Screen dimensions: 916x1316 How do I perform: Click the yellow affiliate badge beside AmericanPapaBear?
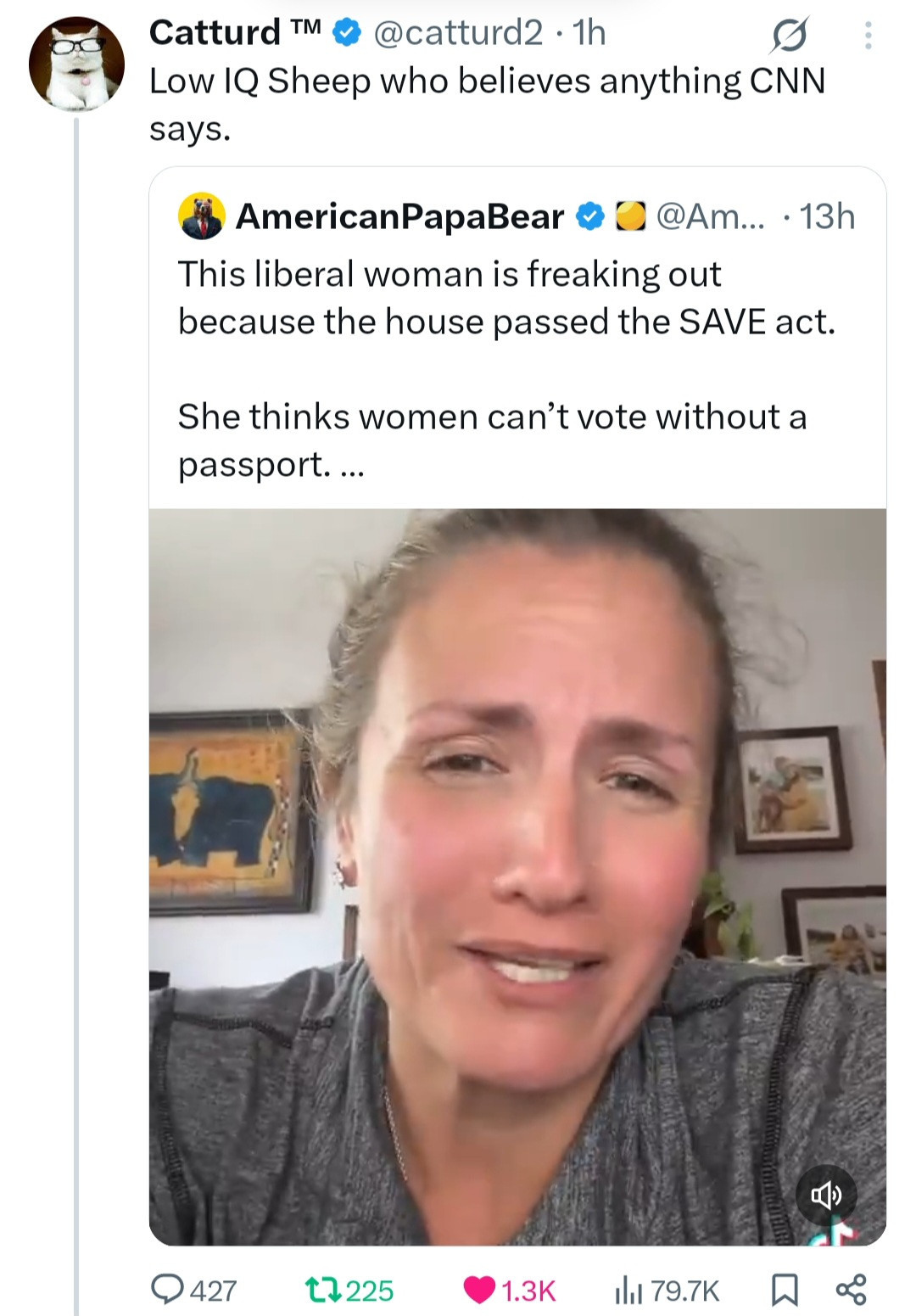[x=628, y=216]
